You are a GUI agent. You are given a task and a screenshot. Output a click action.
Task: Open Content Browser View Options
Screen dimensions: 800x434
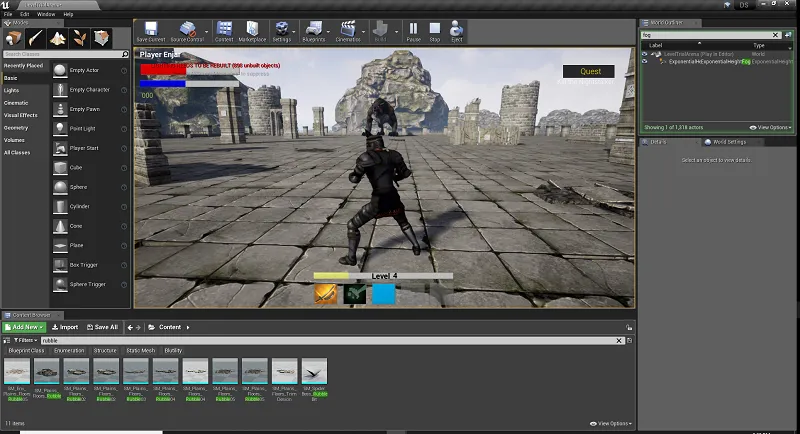tap(611, 423)
